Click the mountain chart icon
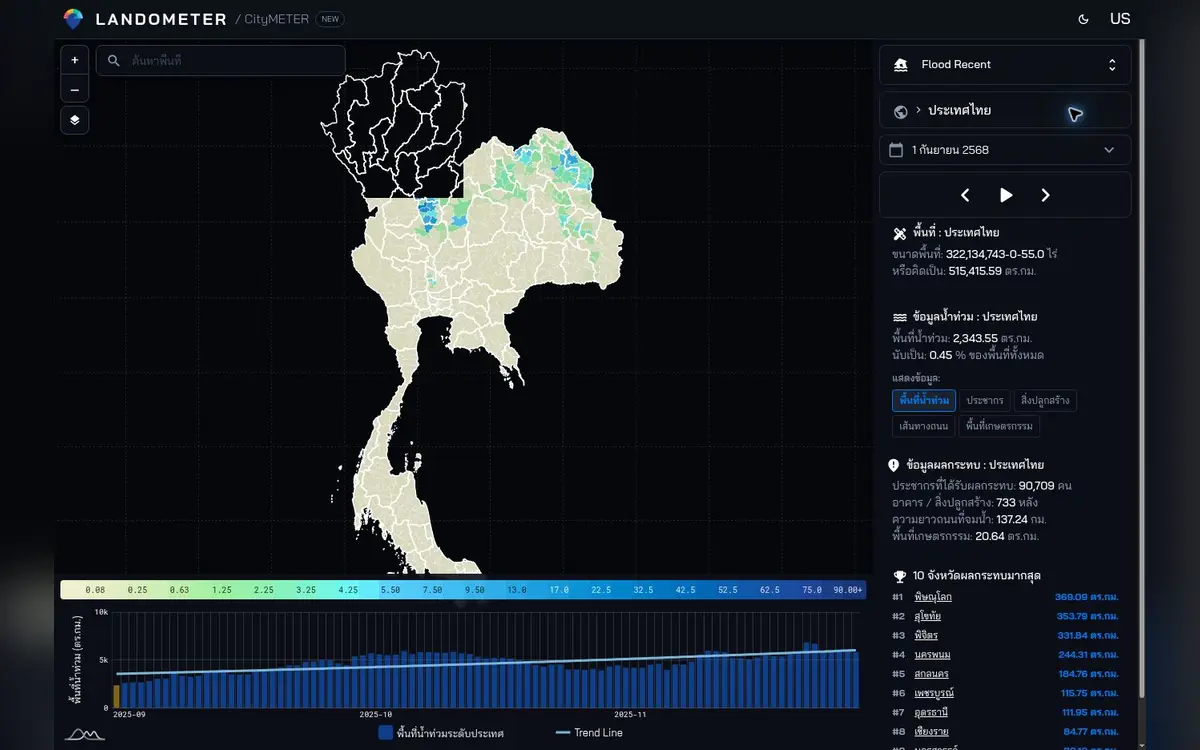1200x750 pixels. 84,734
